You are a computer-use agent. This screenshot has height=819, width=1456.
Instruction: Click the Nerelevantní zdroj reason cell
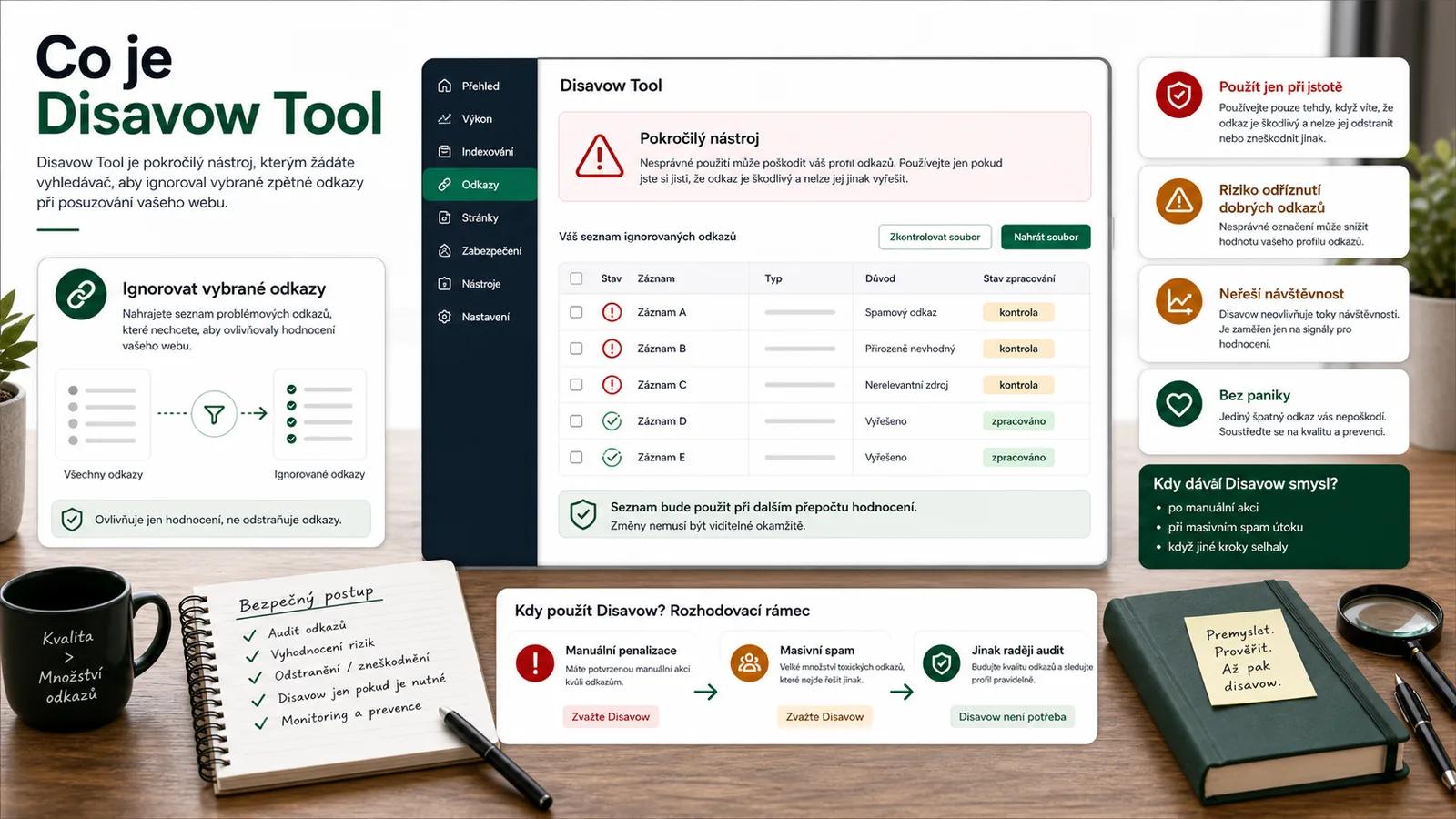coord(906,385)
